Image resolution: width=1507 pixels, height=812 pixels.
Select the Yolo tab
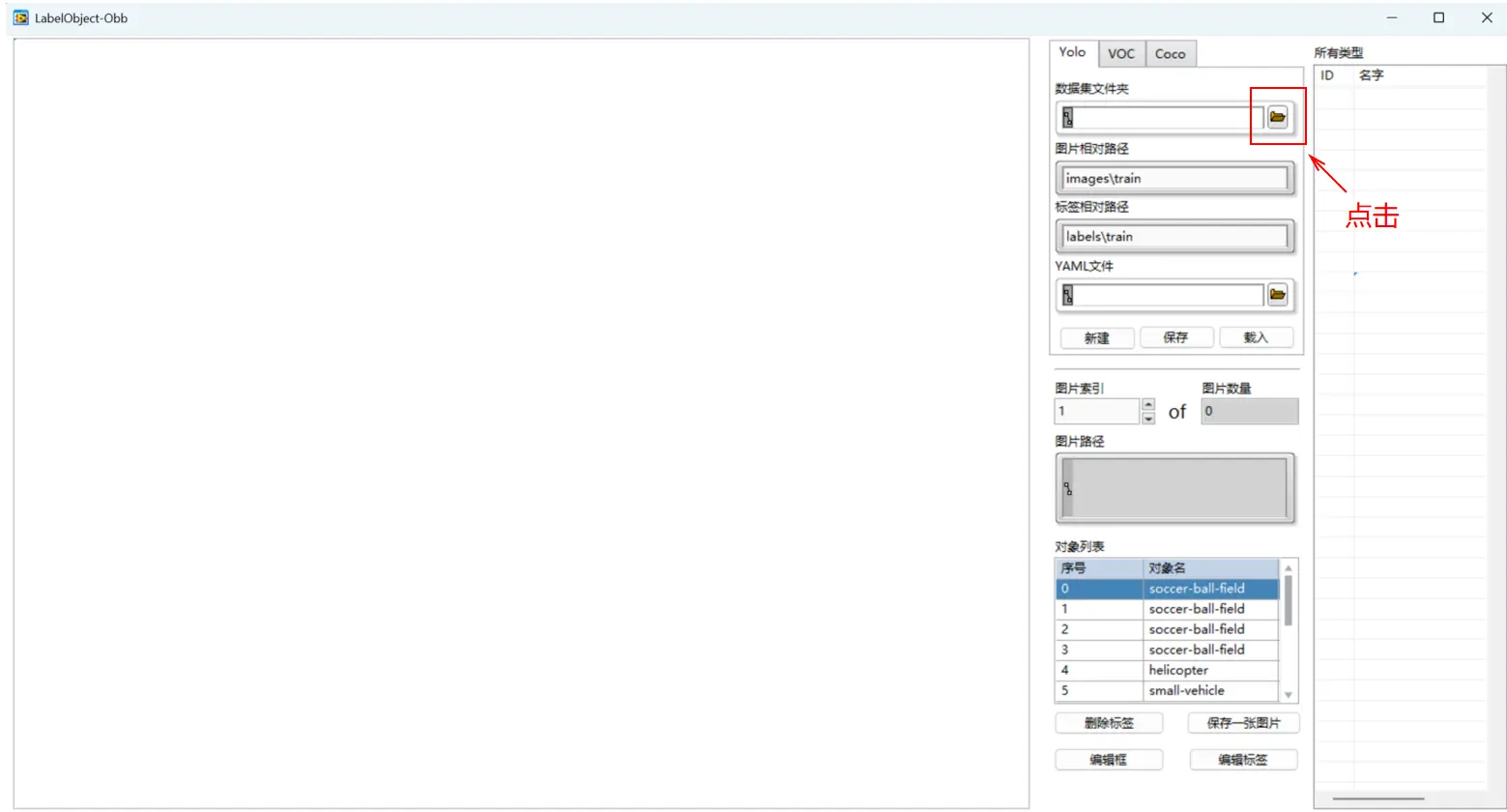point(1072,53)
